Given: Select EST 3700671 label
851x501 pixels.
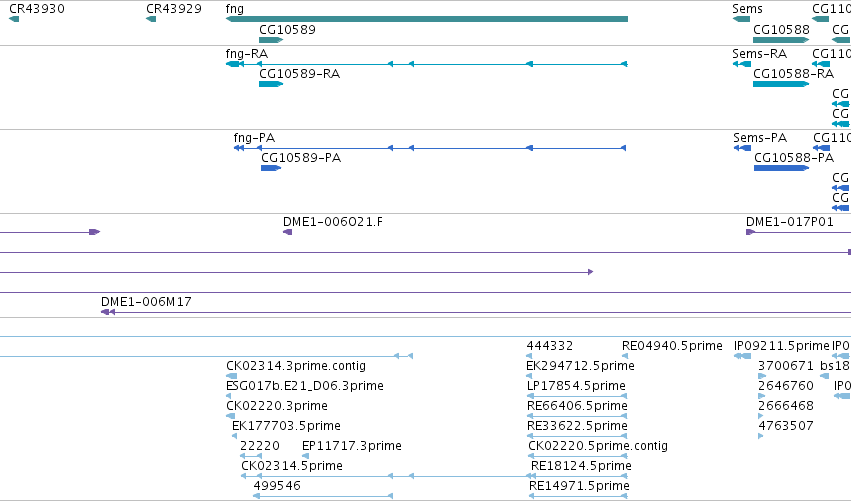Looking at the screenshot, I should 786,366.
